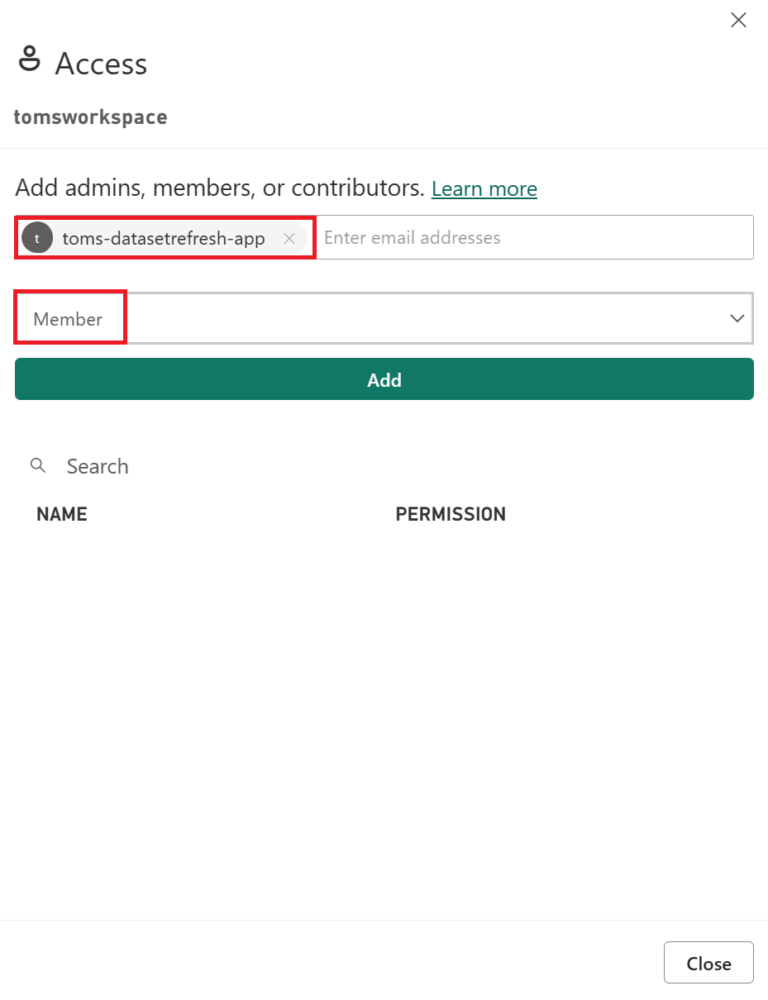The image size is (768, 1000).
Task: Click the dropdown chevron on the permission selector
Action: tap(737, 318)
